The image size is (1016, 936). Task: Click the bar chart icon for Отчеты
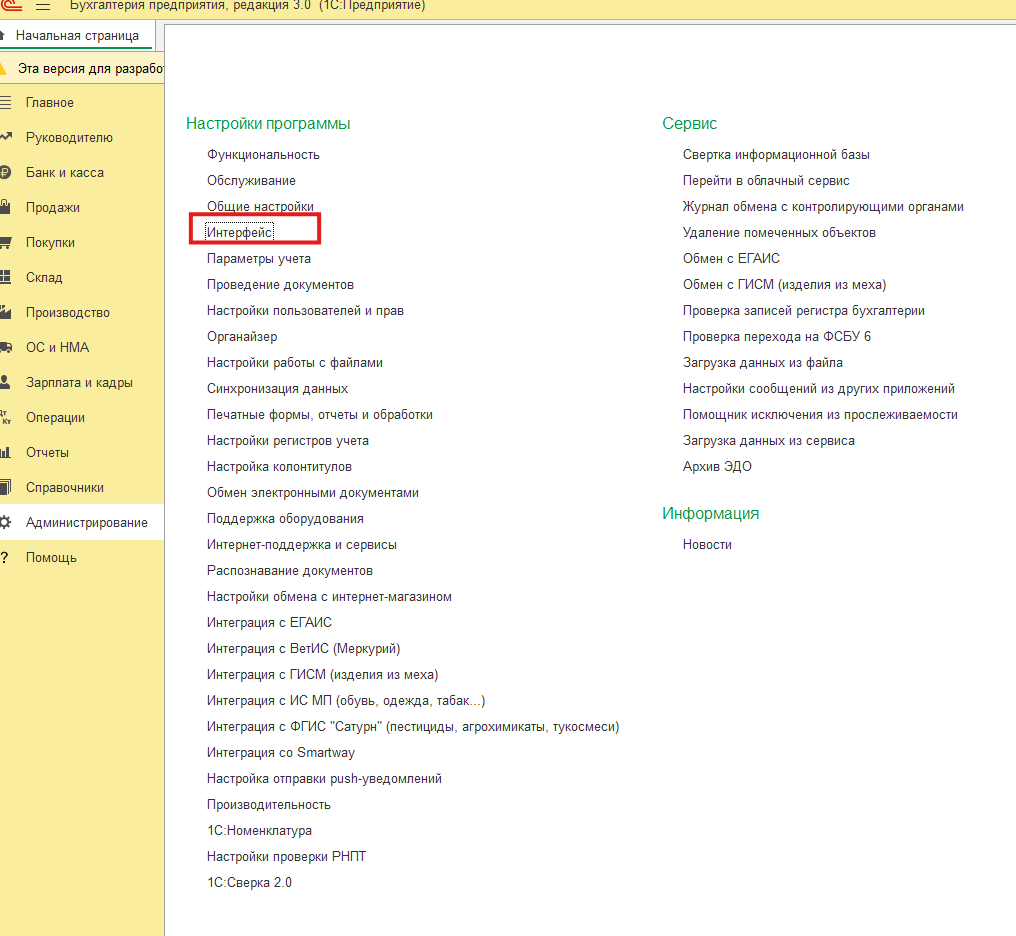[5, 452]
